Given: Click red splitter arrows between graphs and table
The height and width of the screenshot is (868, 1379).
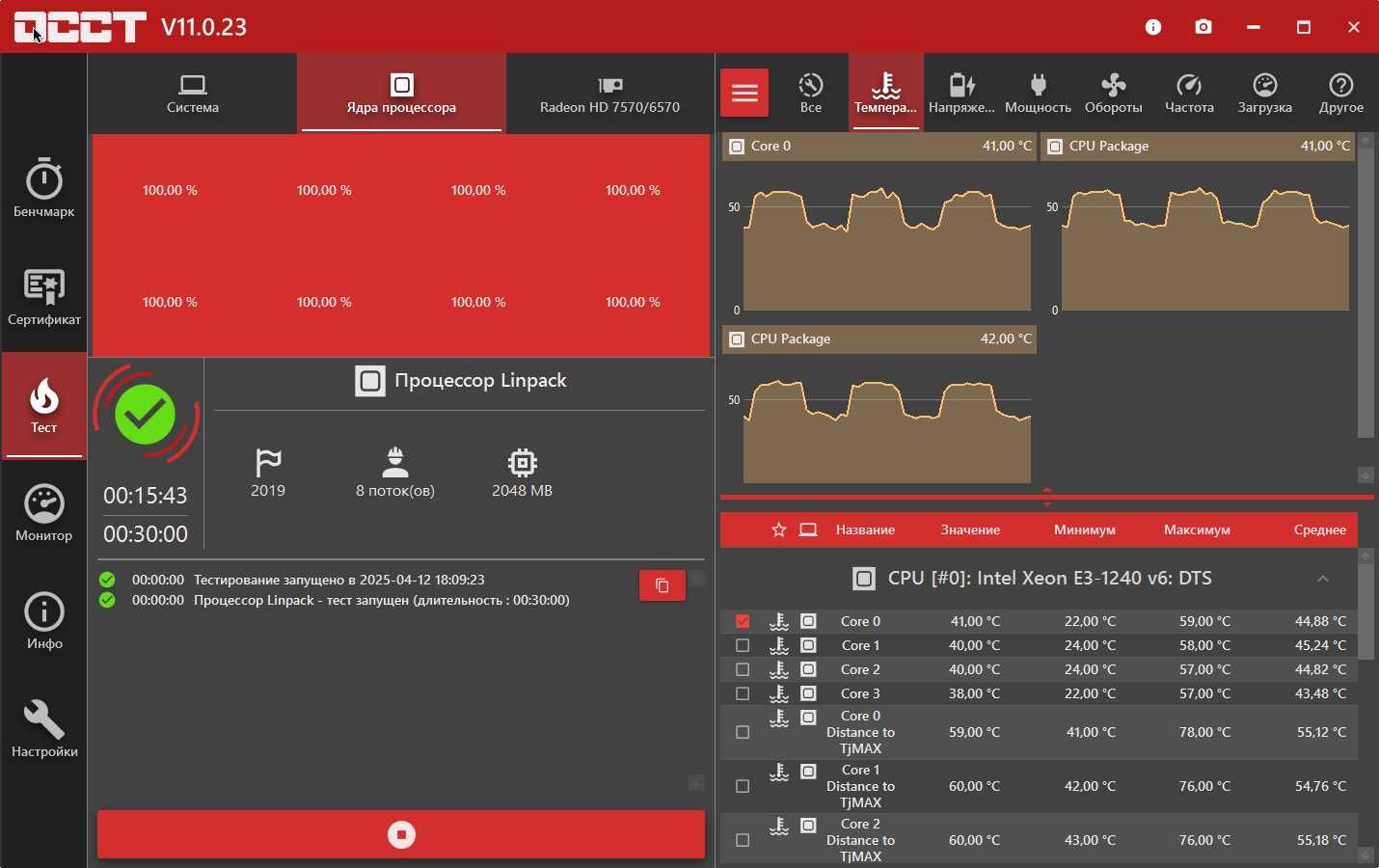Looking at the screenshot, I should (x=1048, y=497).
